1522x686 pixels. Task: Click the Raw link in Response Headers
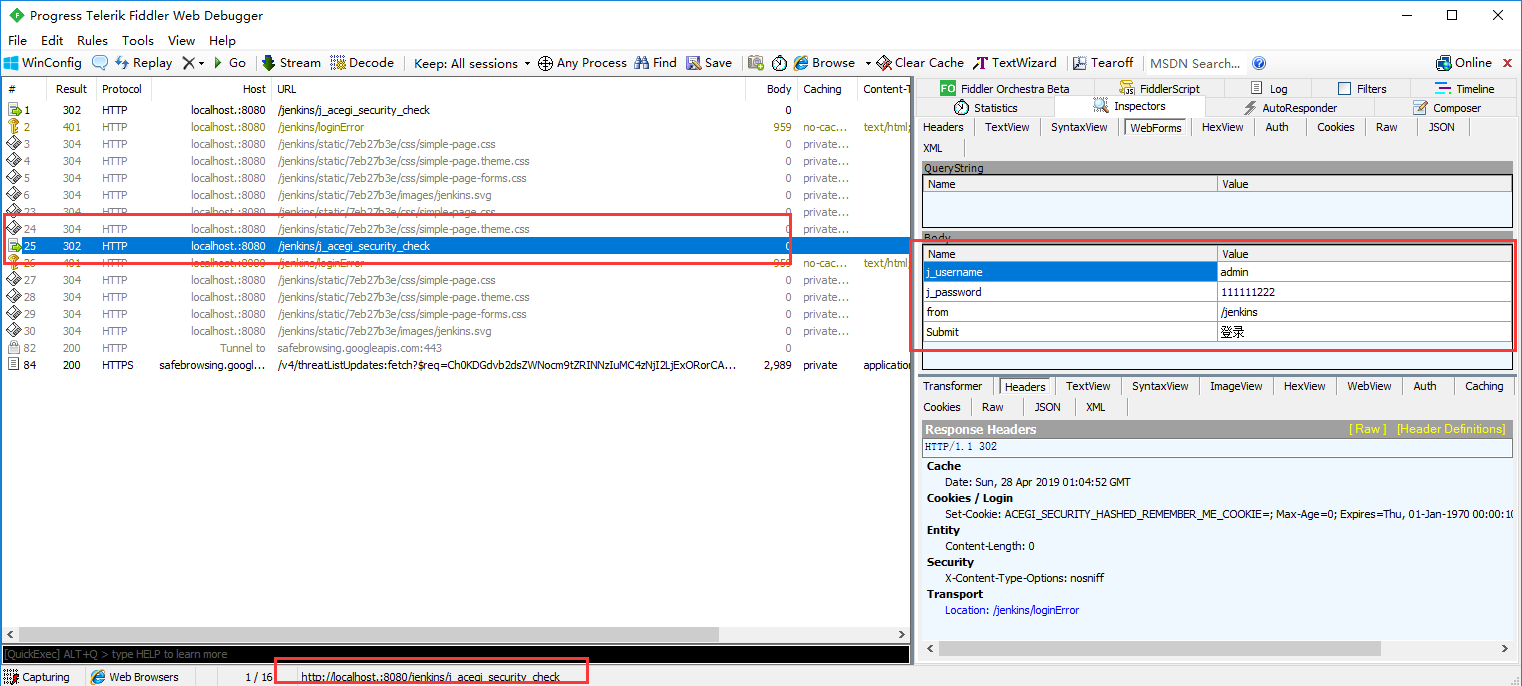[1368, 429]
